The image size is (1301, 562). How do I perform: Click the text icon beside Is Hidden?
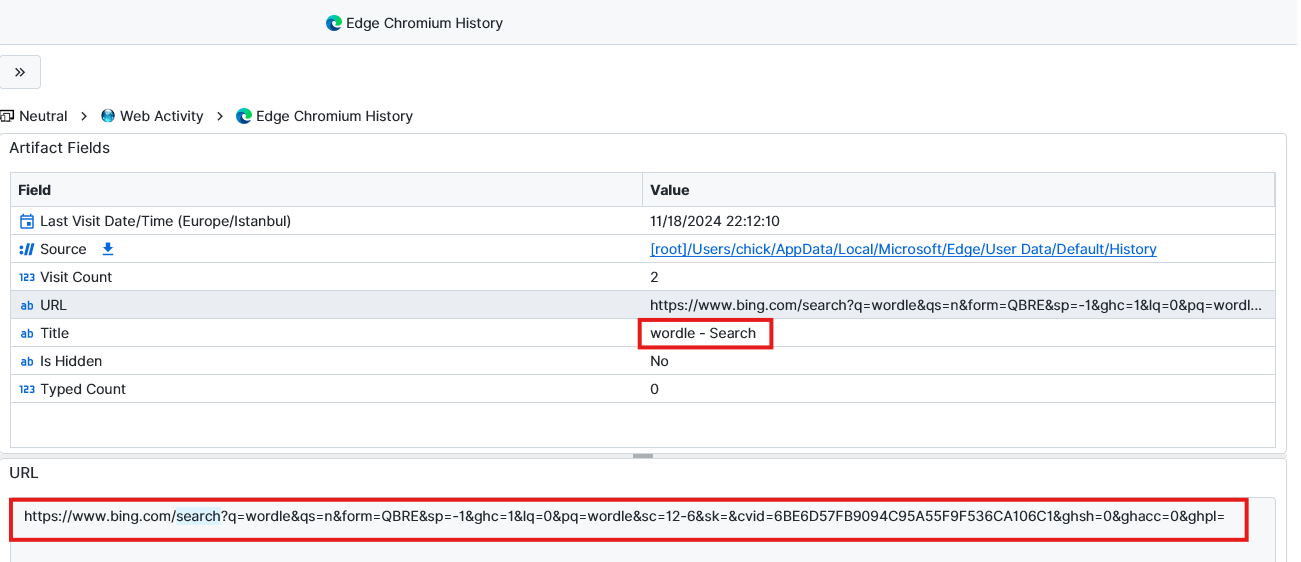click(27, 361)
